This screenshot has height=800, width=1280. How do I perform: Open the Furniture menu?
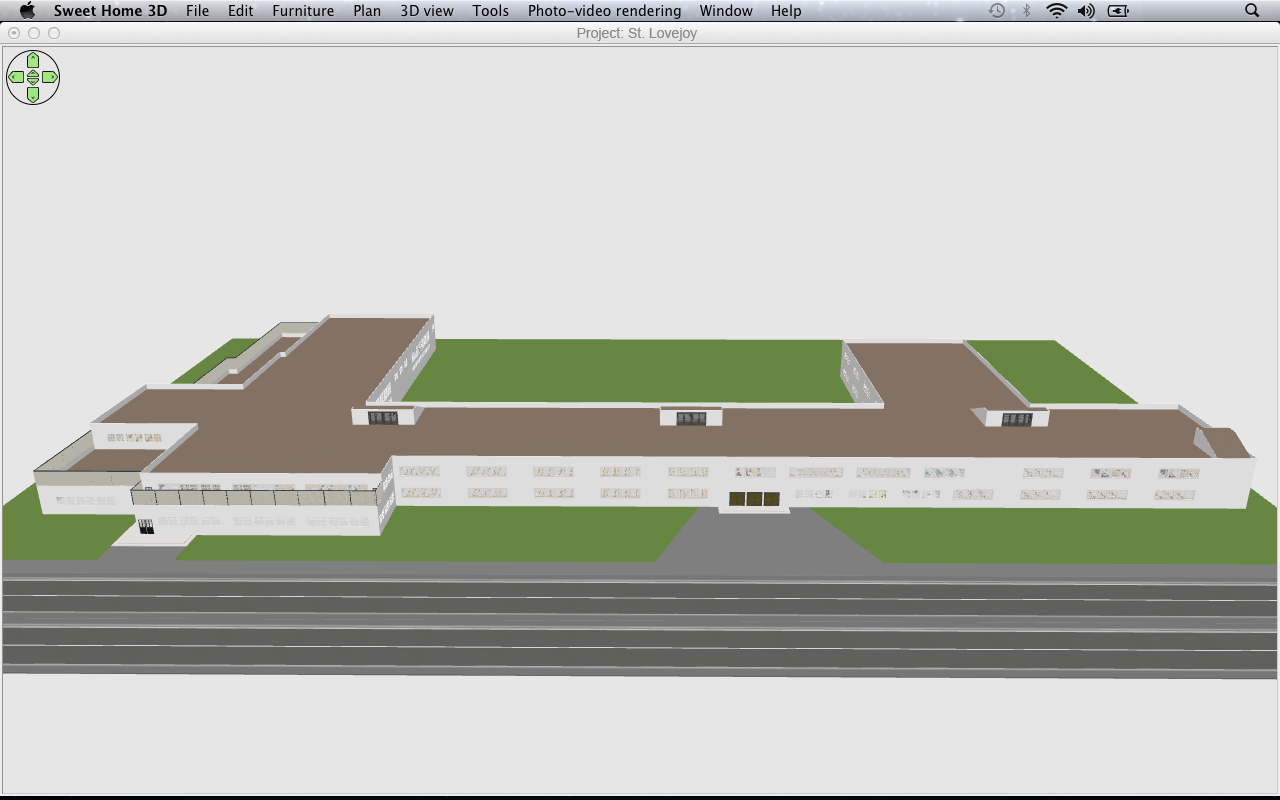[303, 11]
